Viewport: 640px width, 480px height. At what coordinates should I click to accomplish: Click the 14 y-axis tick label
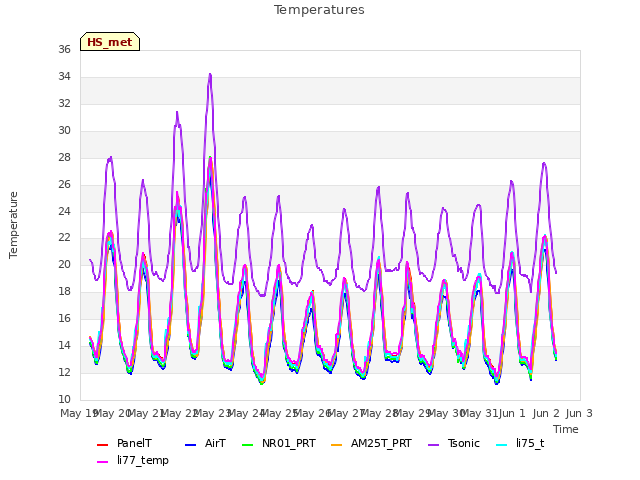coord(64,345)
